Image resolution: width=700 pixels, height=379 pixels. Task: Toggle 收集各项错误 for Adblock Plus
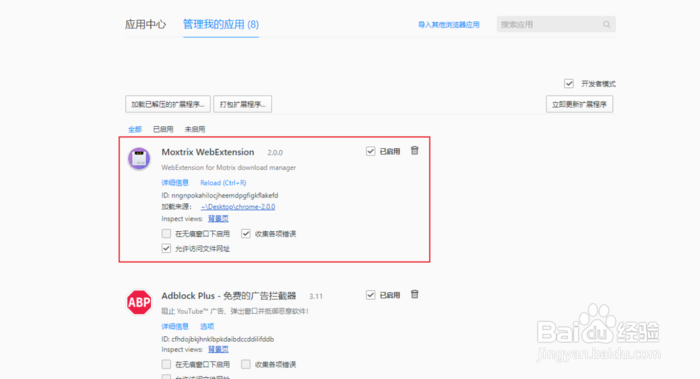(246, 364)
